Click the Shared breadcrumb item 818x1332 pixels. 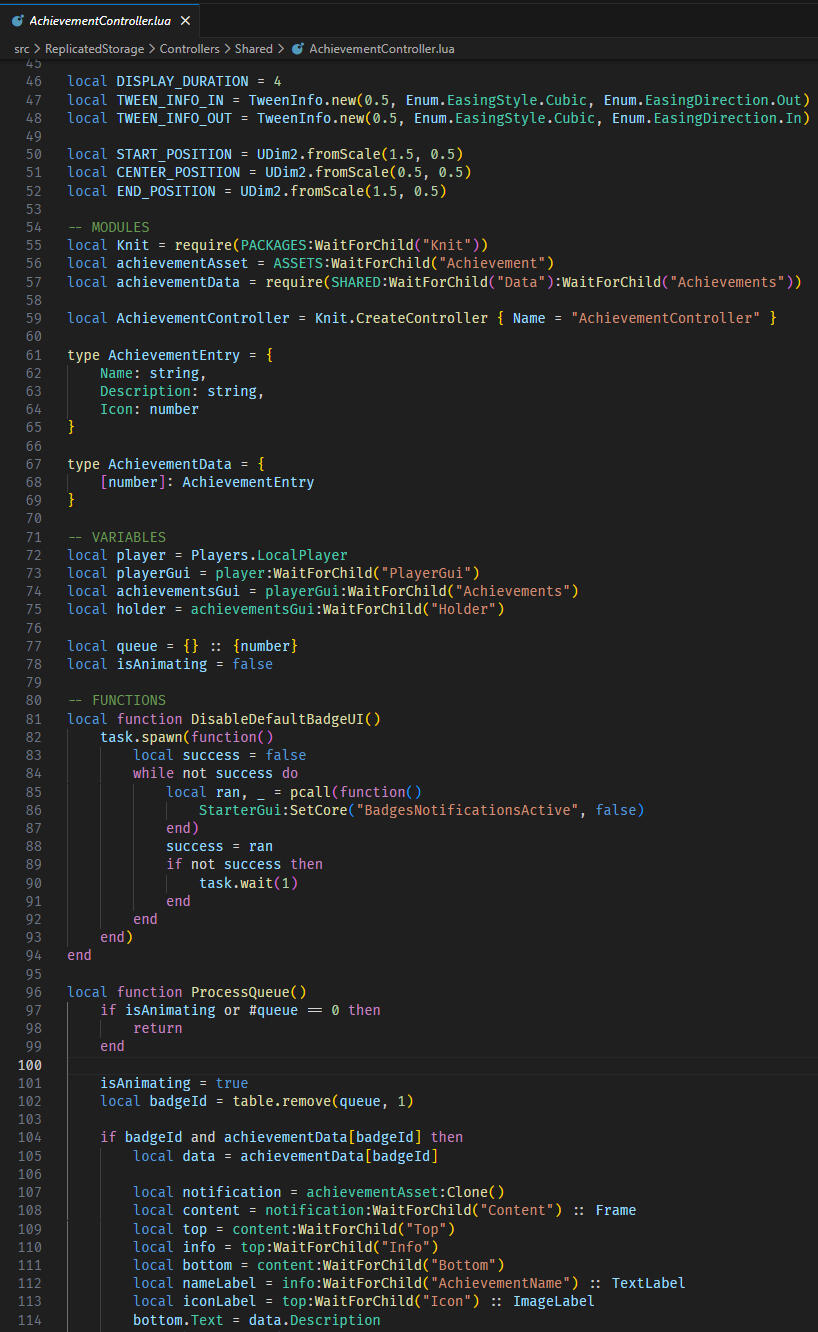click(x=254, y=48)
